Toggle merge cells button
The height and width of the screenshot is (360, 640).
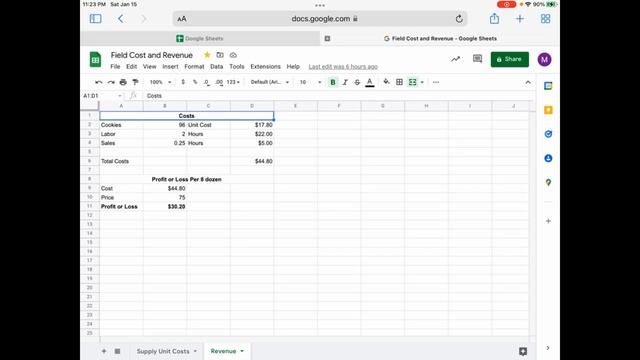[x=413, y=82]
